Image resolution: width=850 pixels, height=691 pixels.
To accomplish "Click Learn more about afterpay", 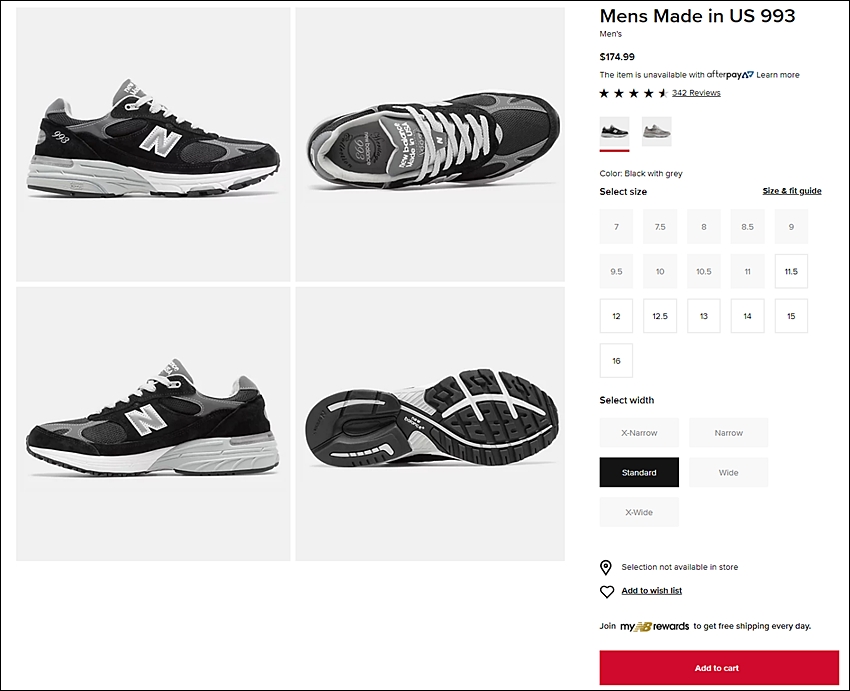I will pos(777,75).
